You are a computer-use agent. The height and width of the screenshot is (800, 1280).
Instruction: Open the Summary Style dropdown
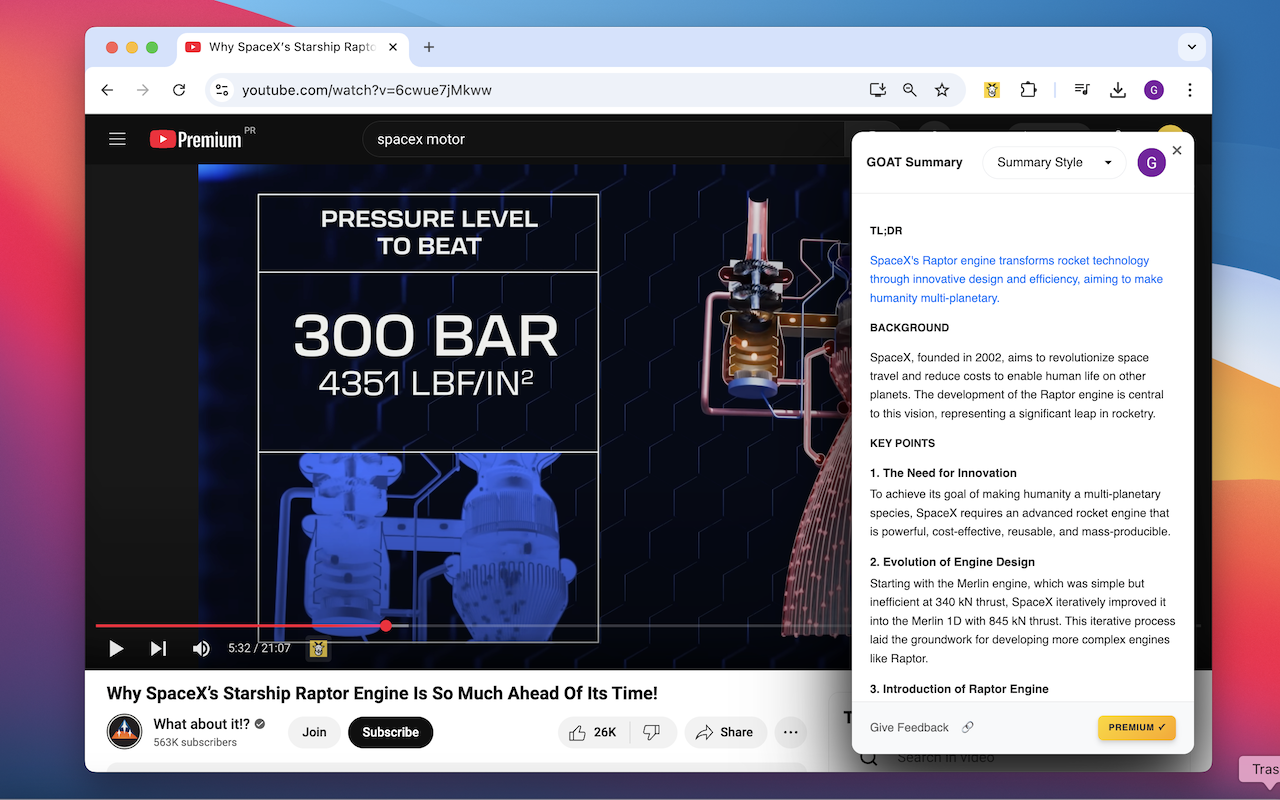click(1054, 162)
